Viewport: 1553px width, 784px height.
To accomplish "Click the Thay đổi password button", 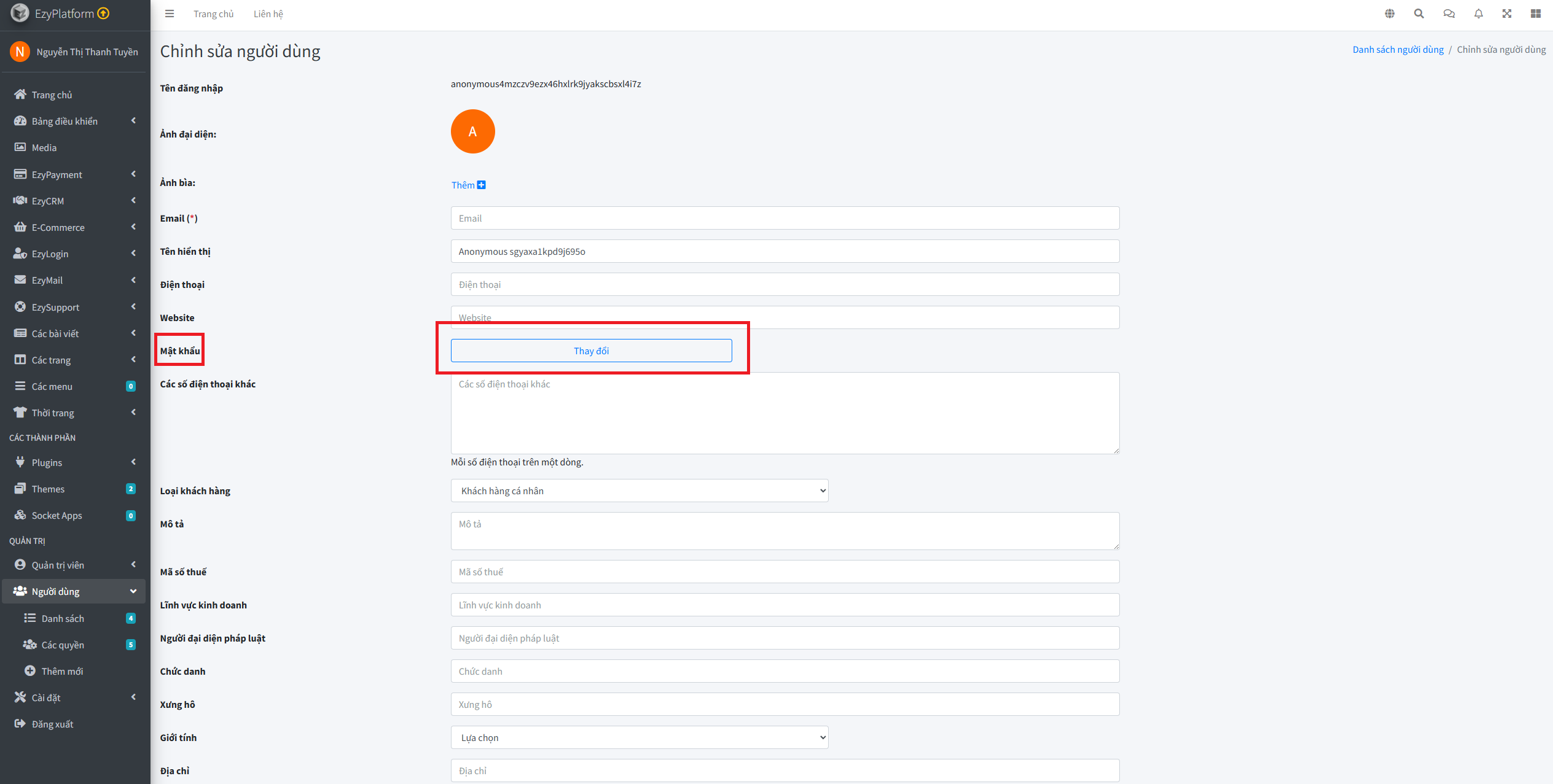I will tap(591, 351).
